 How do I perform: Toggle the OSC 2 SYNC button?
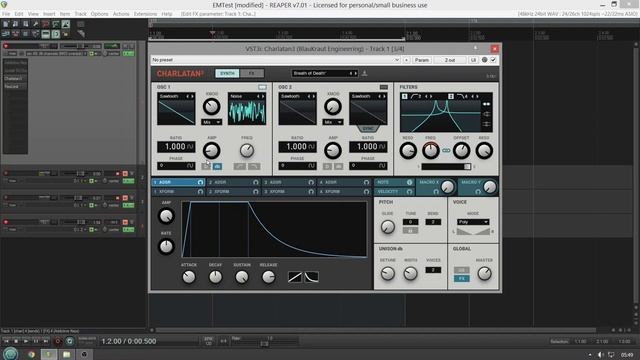[x=368, y=129]
